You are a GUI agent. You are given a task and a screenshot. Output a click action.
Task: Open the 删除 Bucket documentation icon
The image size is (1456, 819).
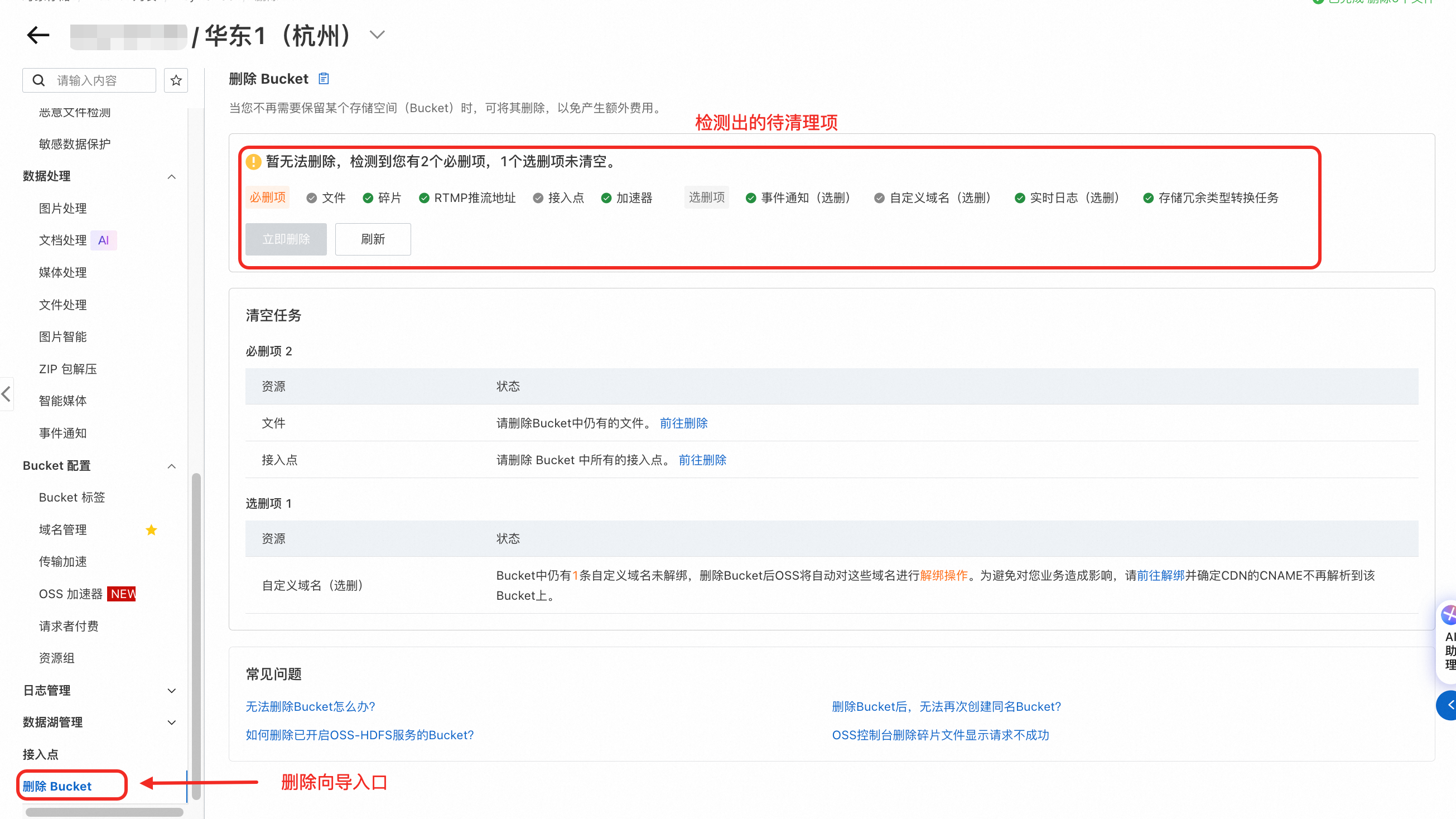pos(324,79)
